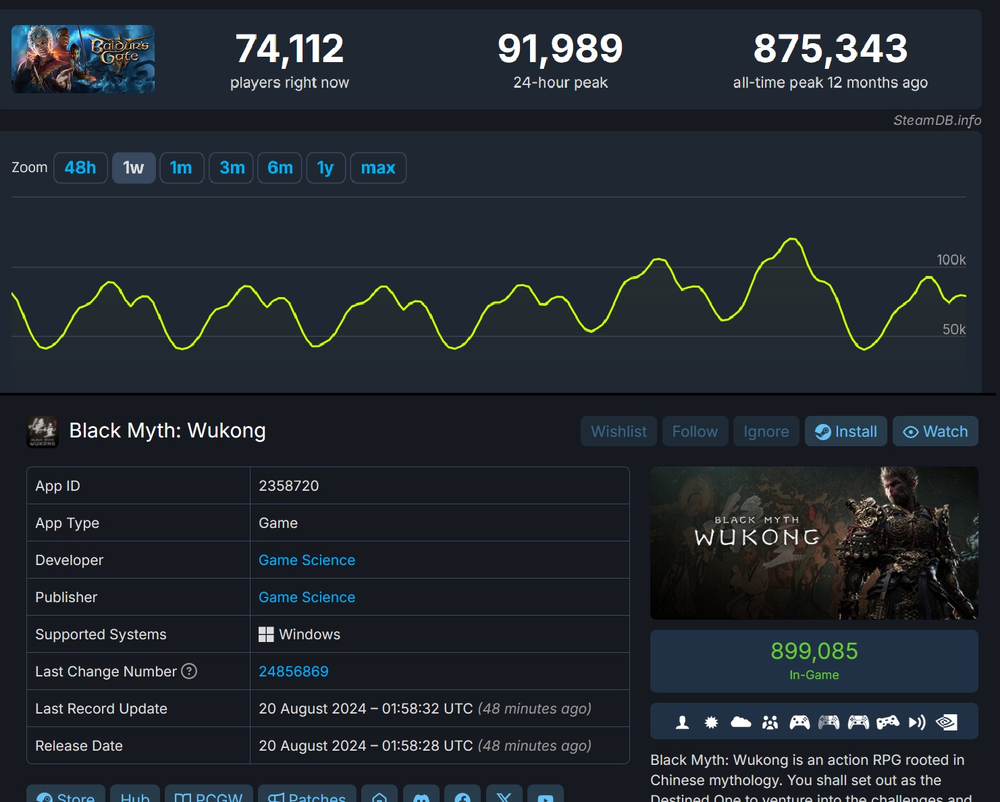Viewport: 1000px width, 802px height.
Task: Click the Black Myth Wukong banner image
Action: (x=814, y=543)
